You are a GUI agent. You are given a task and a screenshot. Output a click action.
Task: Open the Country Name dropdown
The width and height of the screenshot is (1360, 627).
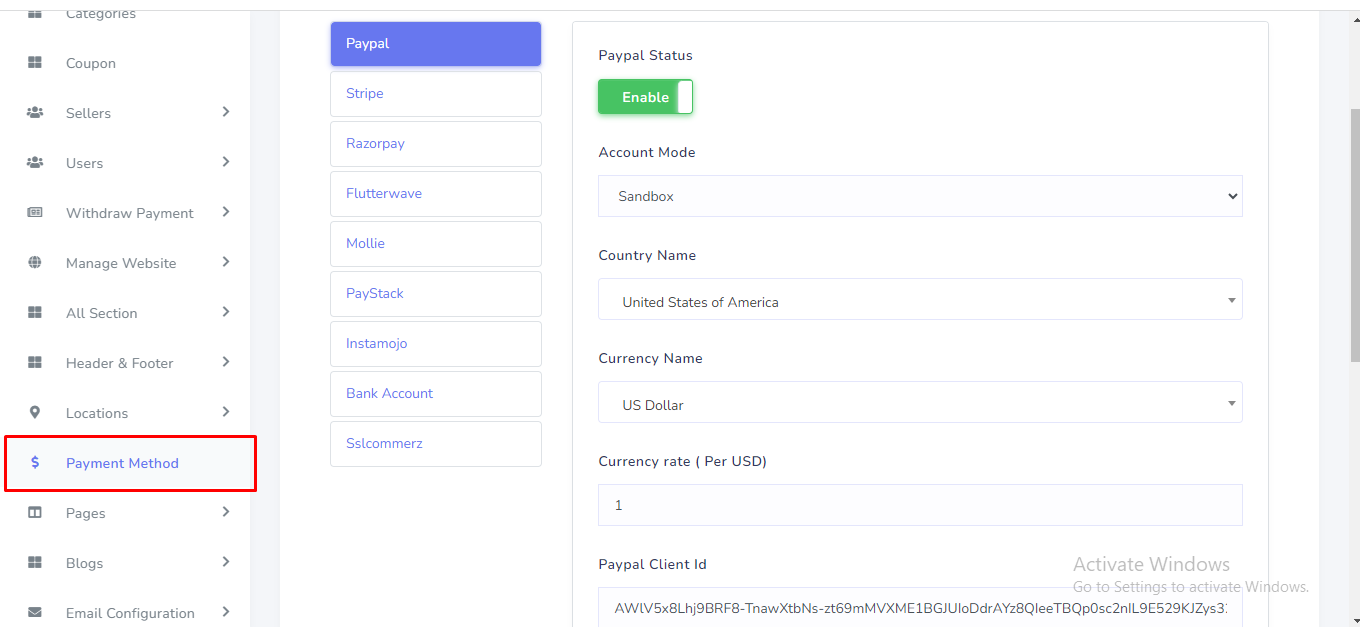[x=920, y=300]
